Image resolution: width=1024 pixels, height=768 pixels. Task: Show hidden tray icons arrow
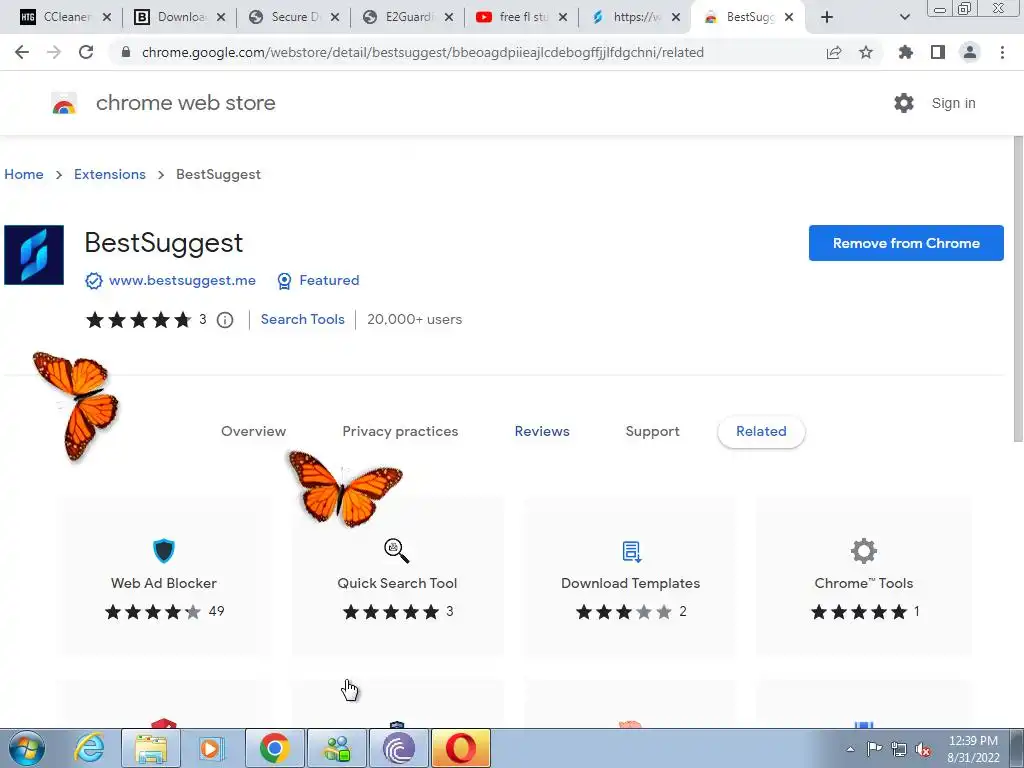pos(850,750)
